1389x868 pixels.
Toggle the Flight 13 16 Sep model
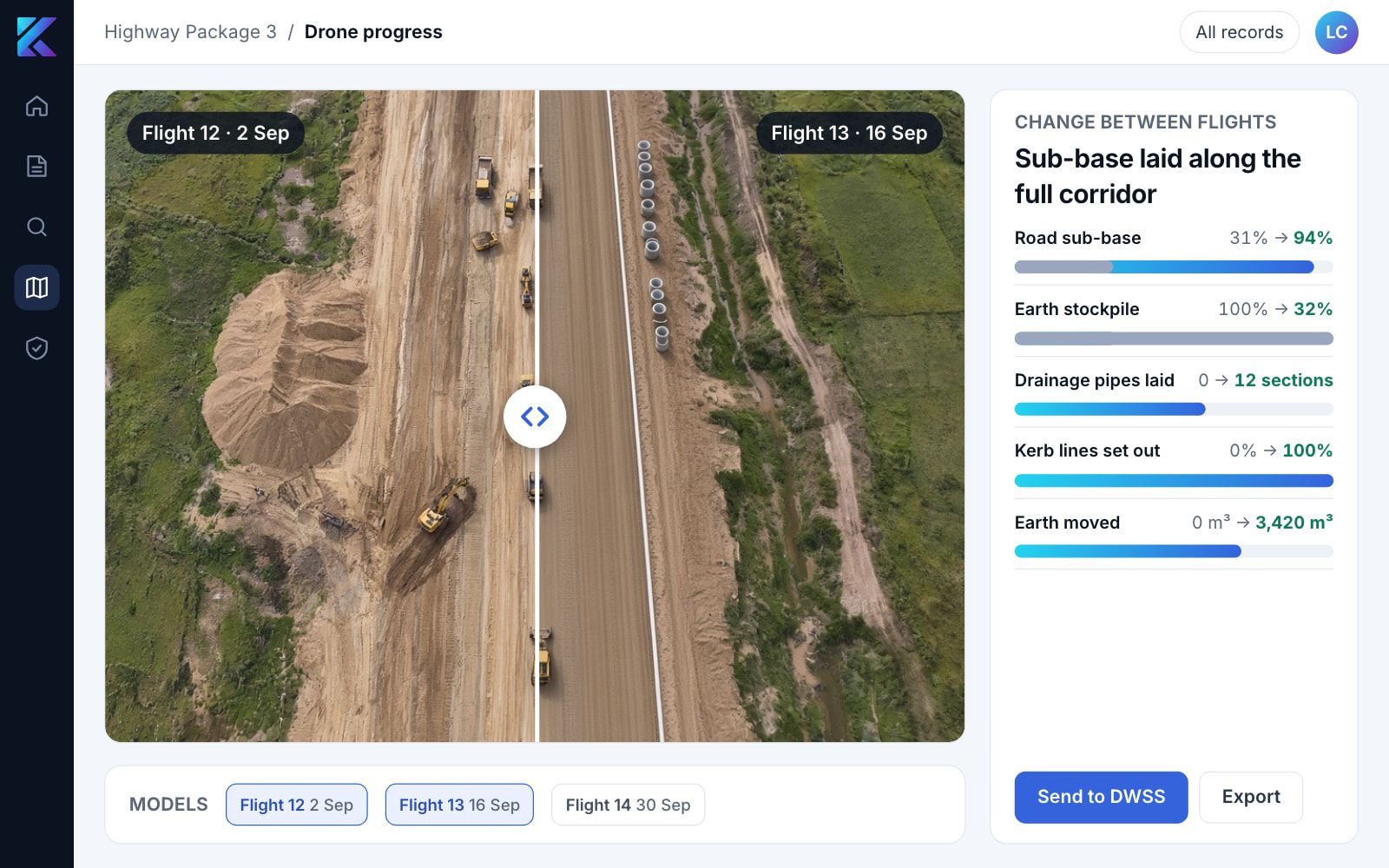click(x=459, y=805)
